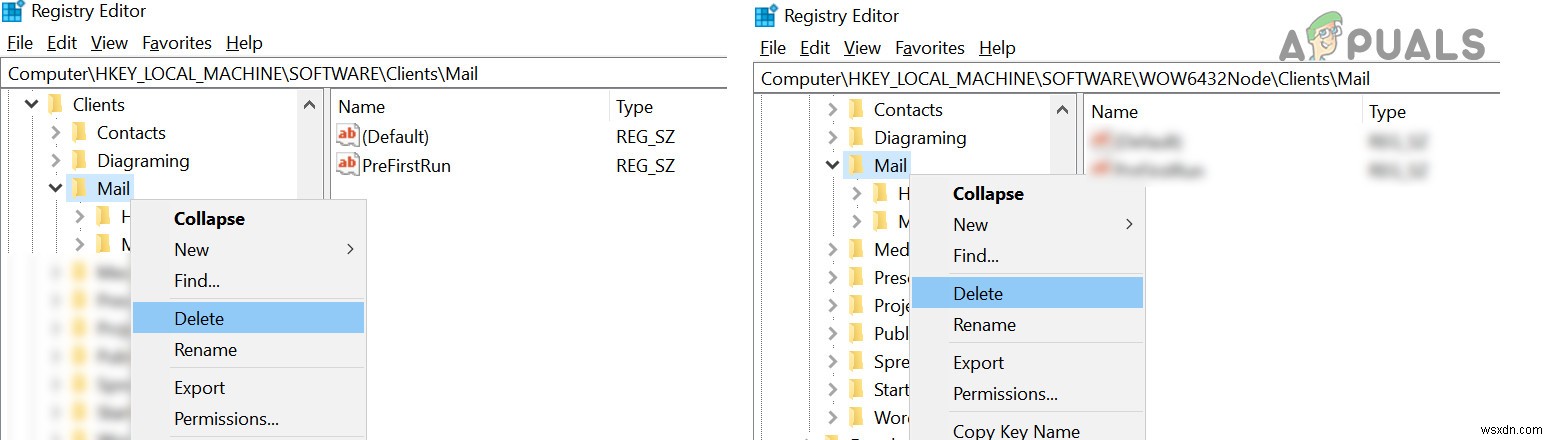Click scroll-up arrow of right tree scrollbar
Viewport: 1554px width, 440px height.
point(1063,110)
